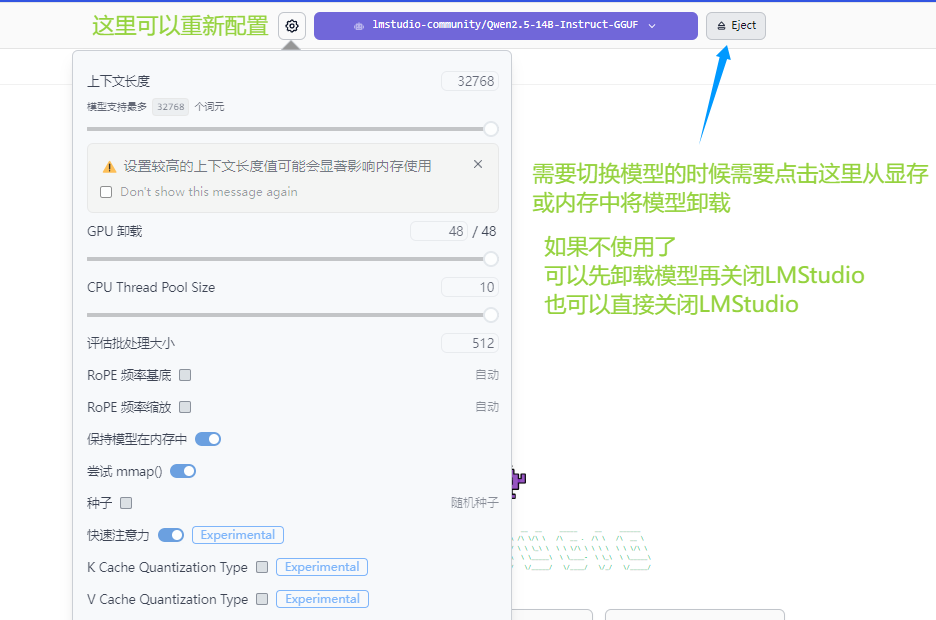The image size is (936, 620).
Task: Click the CPU Thread Pool Size slider handle
Action: [491, 315]
